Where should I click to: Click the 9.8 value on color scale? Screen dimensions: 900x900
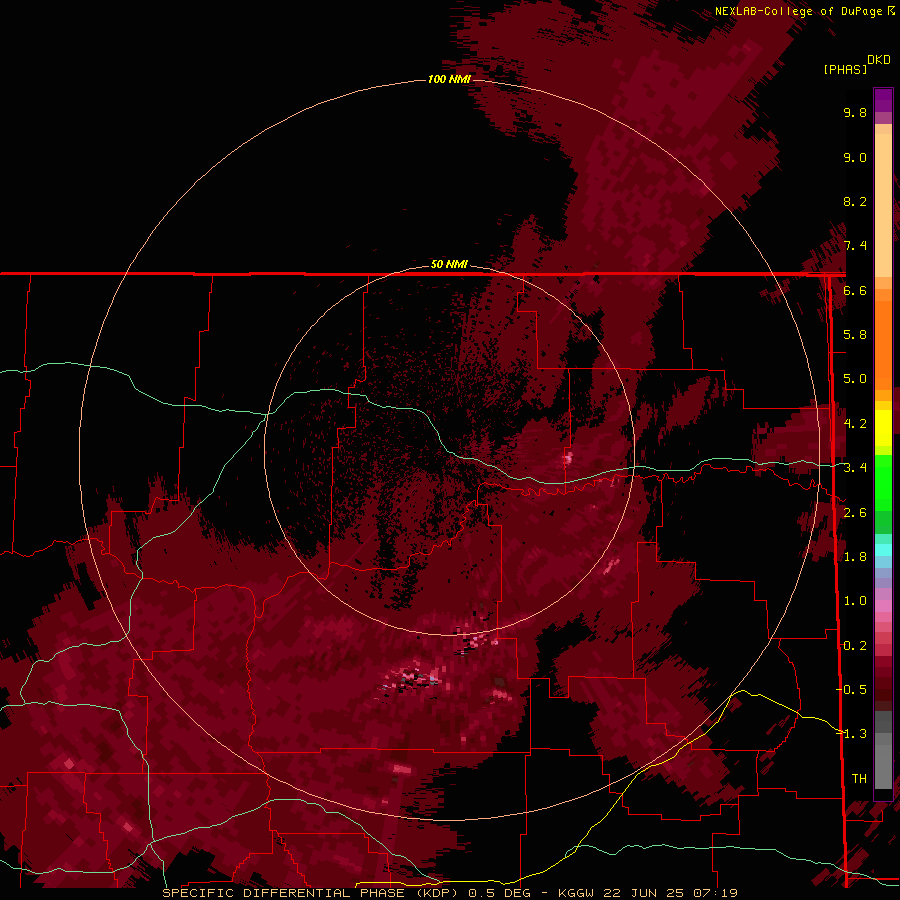(855, 112)
